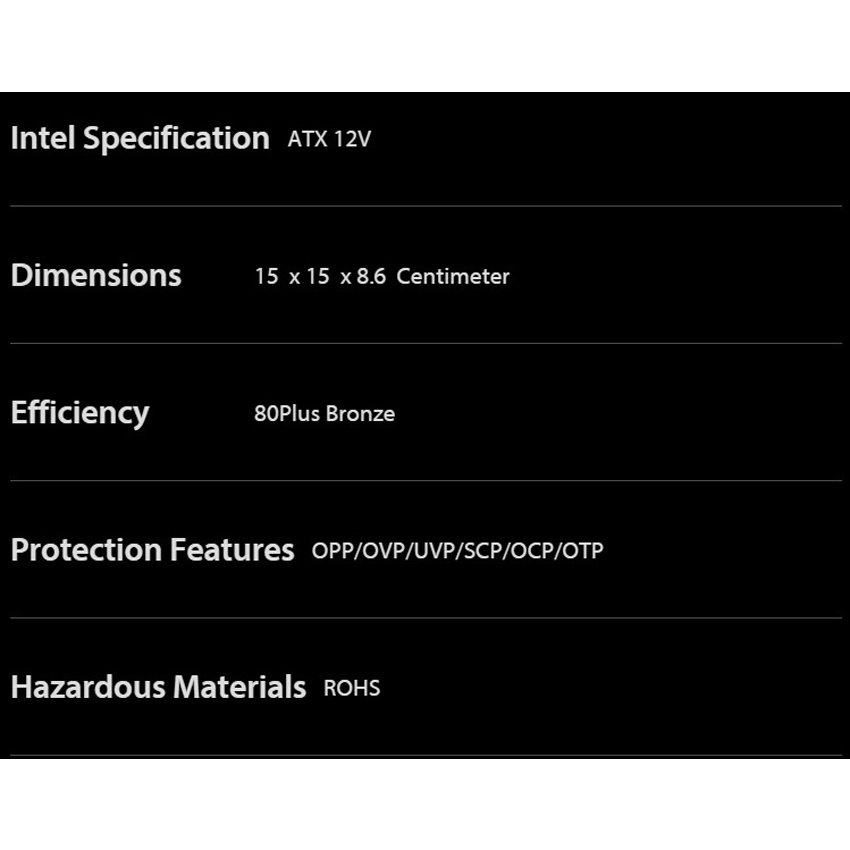Image resolution: width=850 pixels, height=850 pixels.
Task: Click the OVP abbreviation in protection list
Action: click(x=383, y=550)
